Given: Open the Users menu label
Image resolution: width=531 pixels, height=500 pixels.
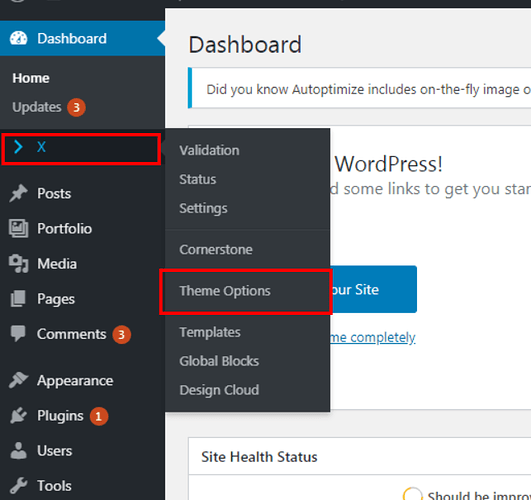Looking at the screenshot, I should (55, 451).
